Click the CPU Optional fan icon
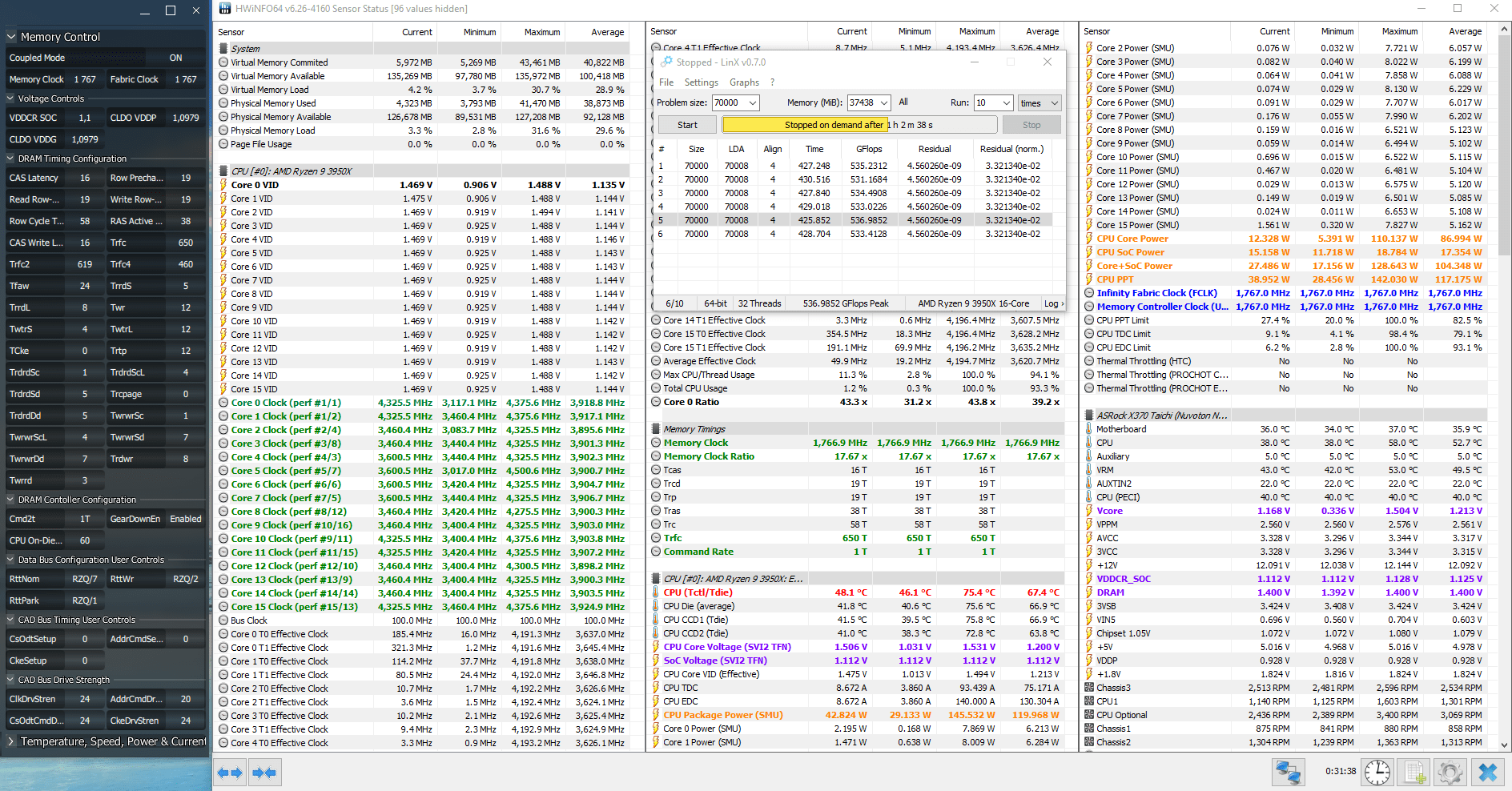 tap(1089, 715)
